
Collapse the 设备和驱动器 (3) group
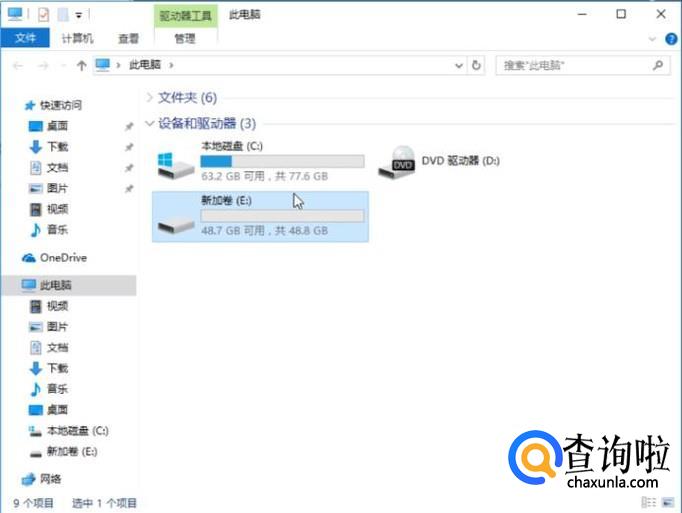point(150,124)
